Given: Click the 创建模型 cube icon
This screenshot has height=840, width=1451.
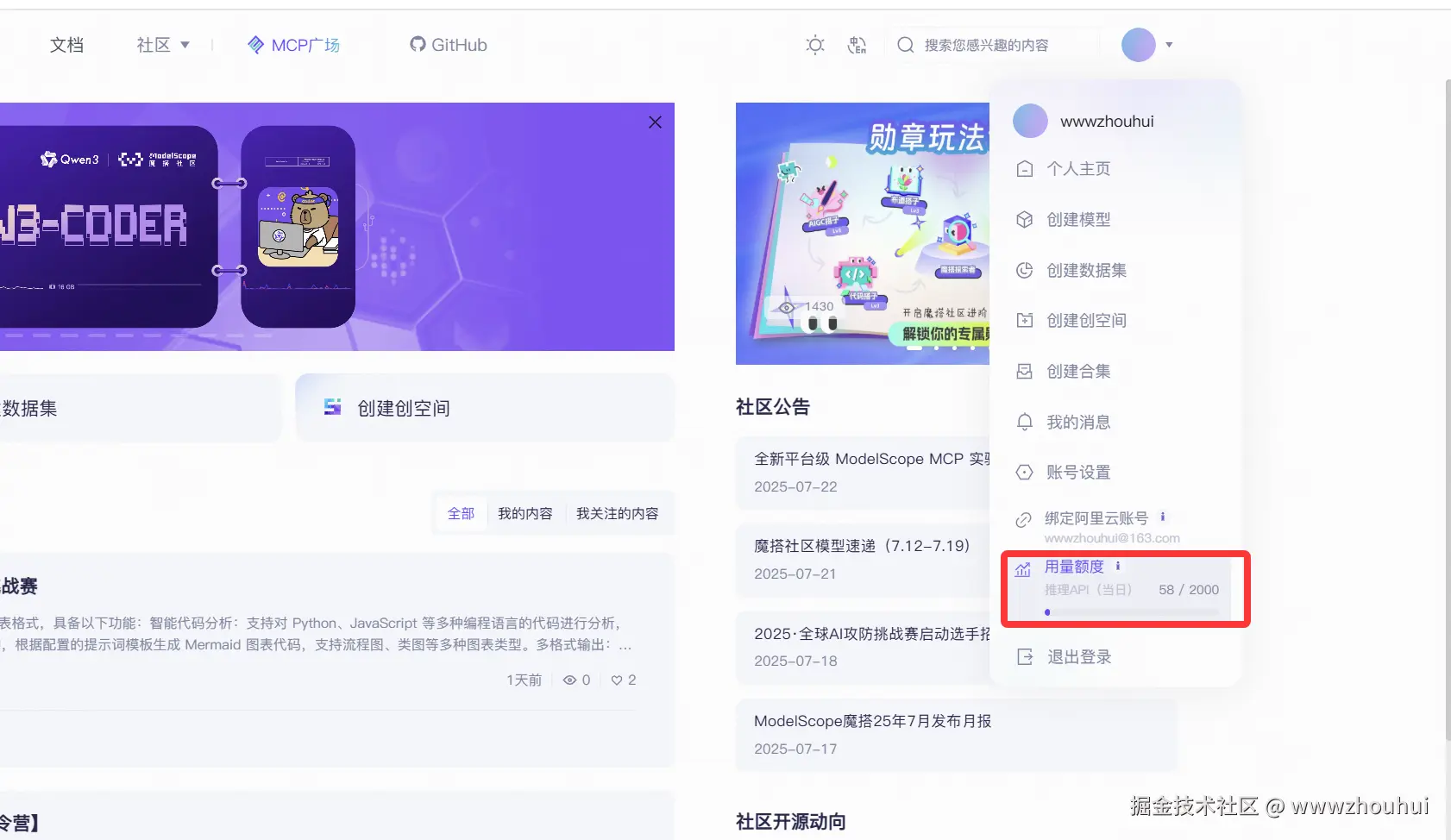Looking at the screenshot, I should click(1025, 220).
